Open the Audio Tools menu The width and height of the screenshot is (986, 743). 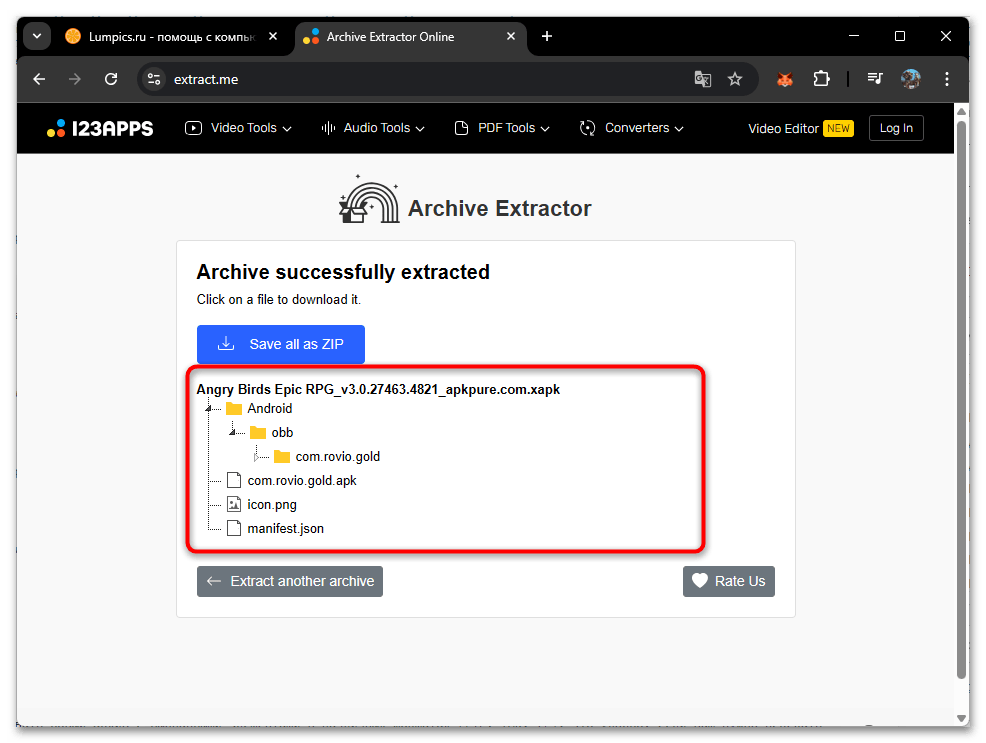pyautogui.click(x=373, y=128)
